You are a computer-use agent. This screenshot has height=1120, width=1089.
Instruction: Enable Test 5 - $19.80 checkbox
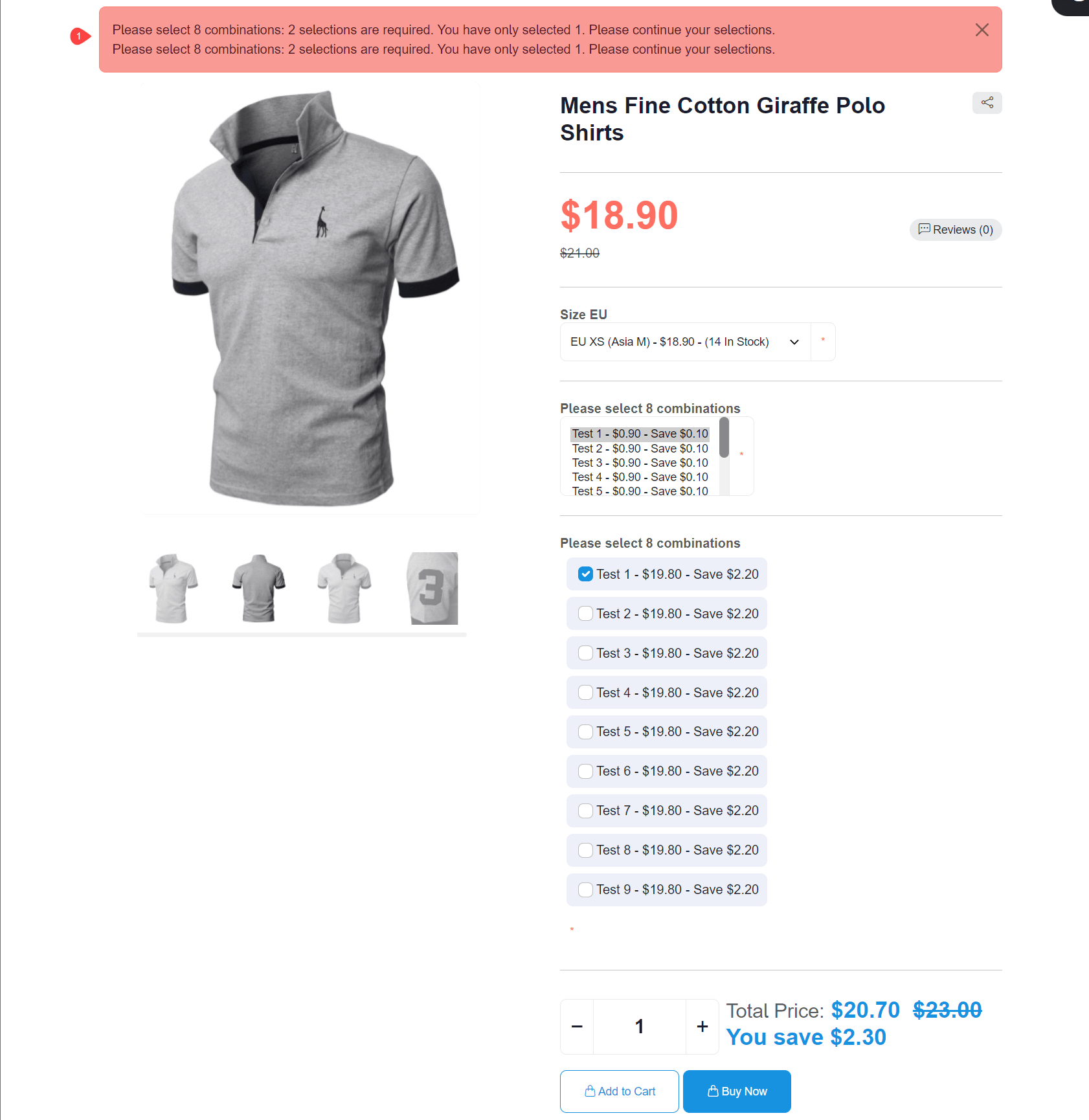[585, 732]
